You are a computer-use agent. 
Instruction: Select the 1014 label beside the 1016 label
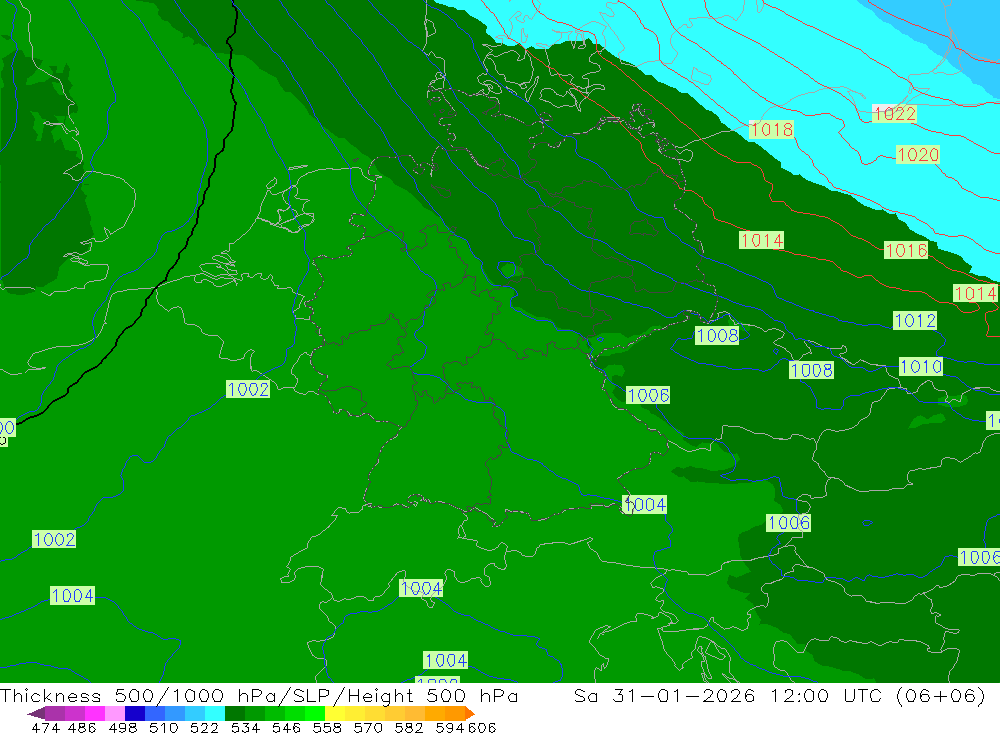coord(761,241)
